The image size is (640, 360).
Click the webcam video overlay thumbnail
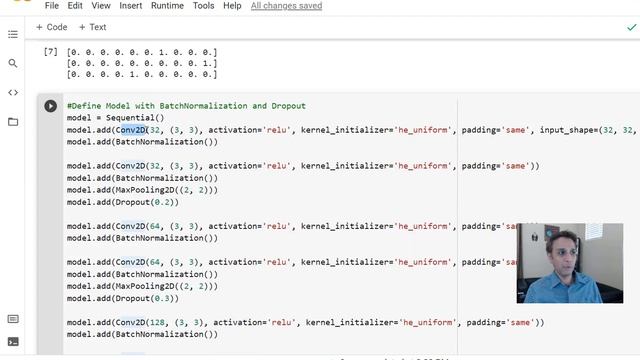569,263
